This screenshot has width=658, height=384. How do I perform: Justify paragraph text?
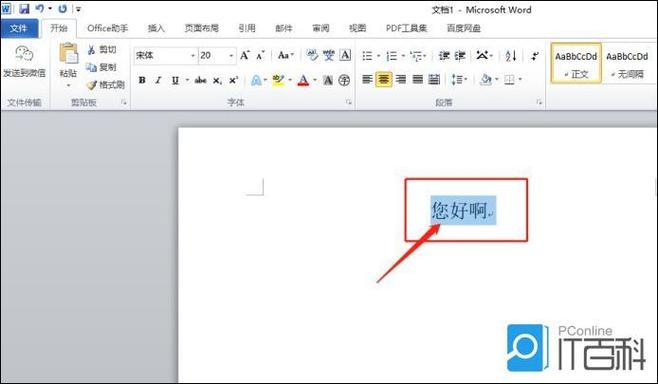point(418,79)
